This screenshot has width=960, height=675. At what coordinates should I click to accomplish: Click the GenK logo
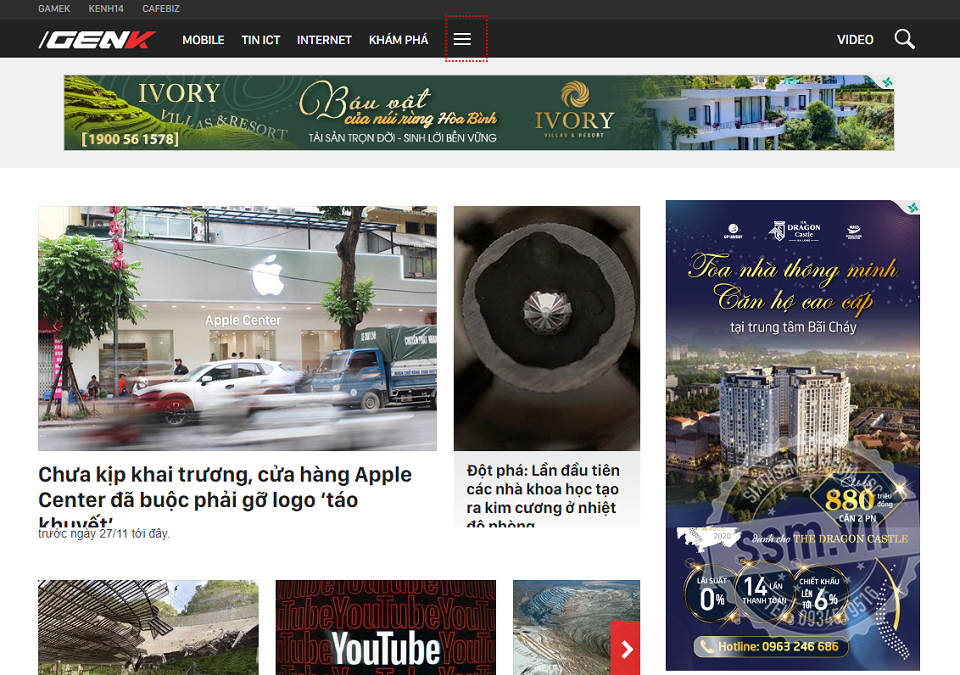pos(97,40)
